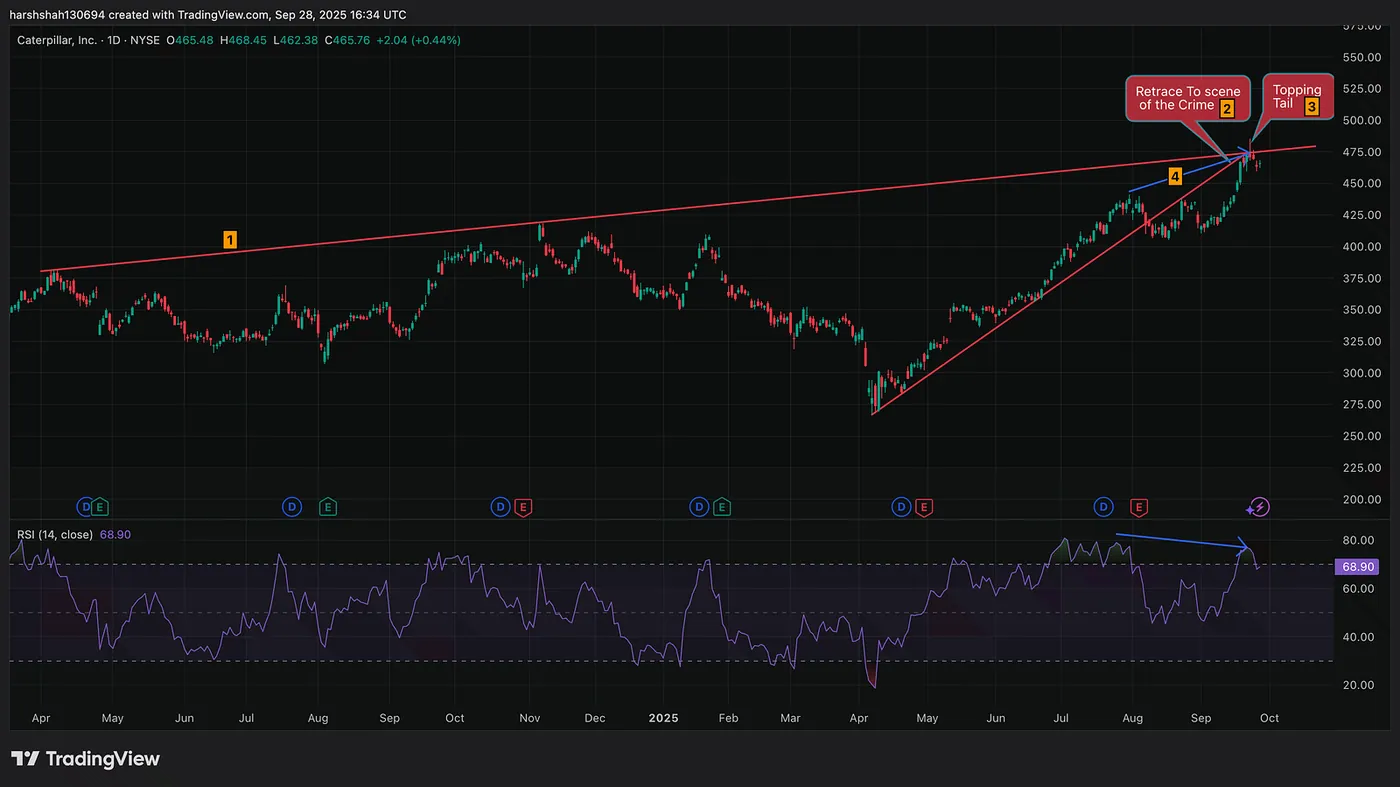The image size is (1400, 787).
Task: Click the 2025 label on time axis
Action: (664, 718)
